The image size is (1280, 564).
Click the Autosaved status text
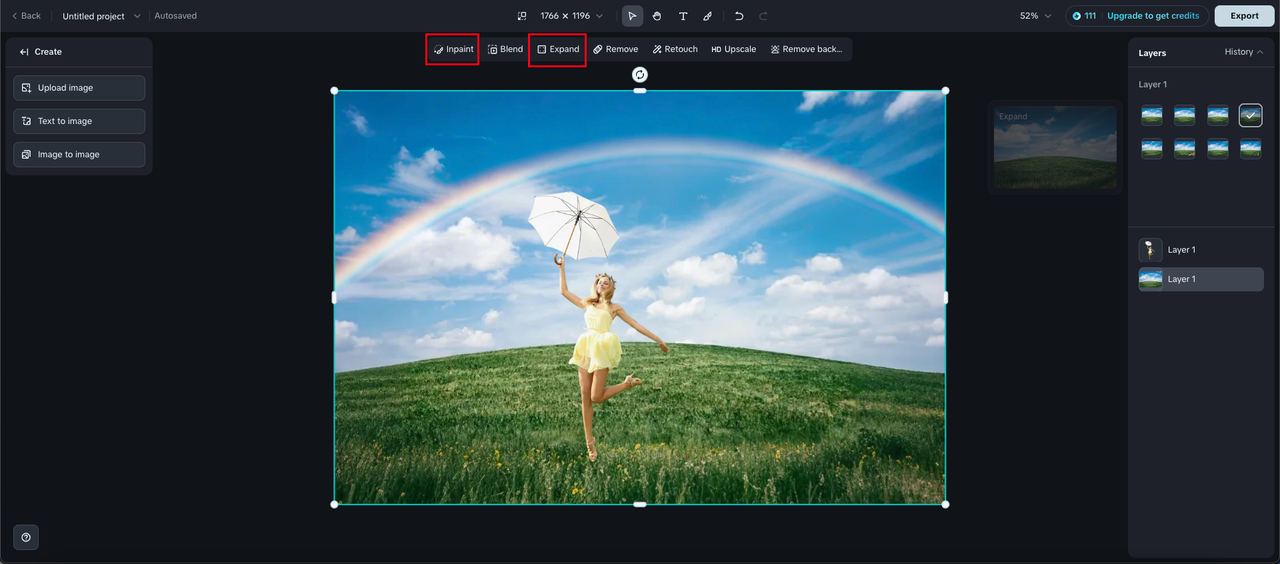tap(175, 16)
